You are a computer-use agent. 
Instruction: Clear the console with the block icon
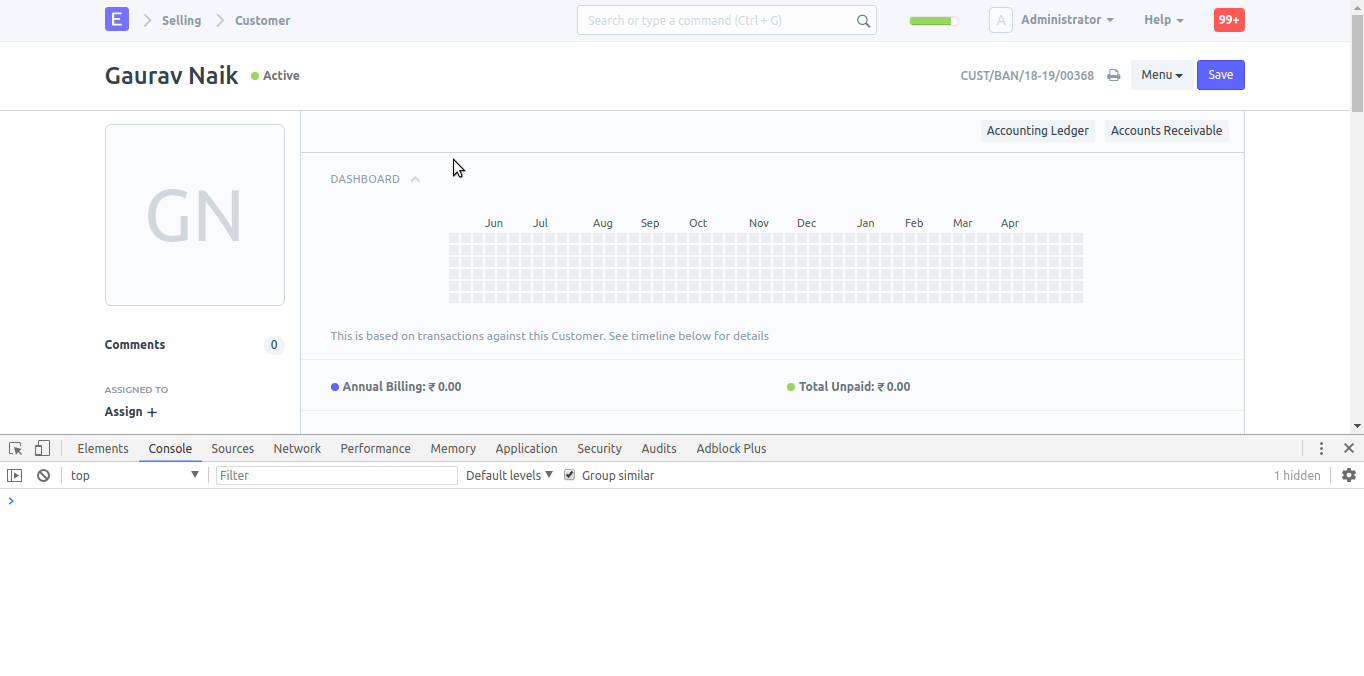[x=43, y=474]
